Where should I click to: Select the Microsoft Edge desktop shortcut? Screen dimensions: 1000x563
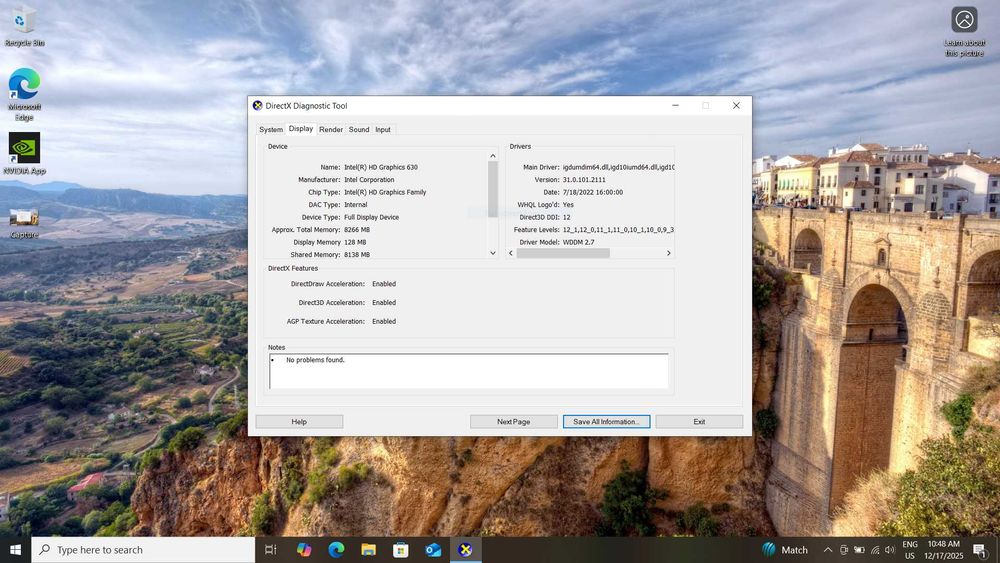click(24, 94)
